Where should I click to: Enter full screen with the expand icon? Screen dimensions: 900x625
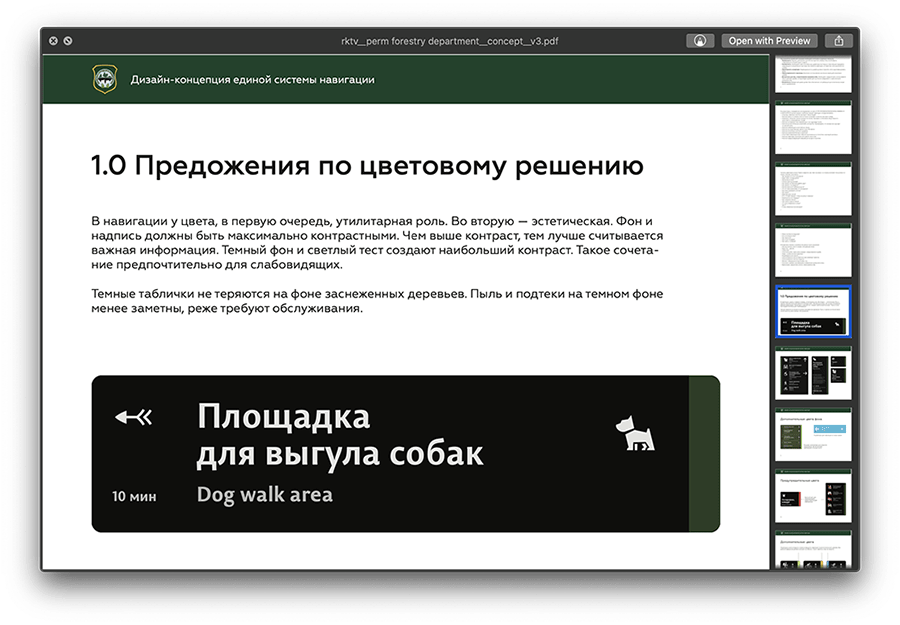point(68,41)
